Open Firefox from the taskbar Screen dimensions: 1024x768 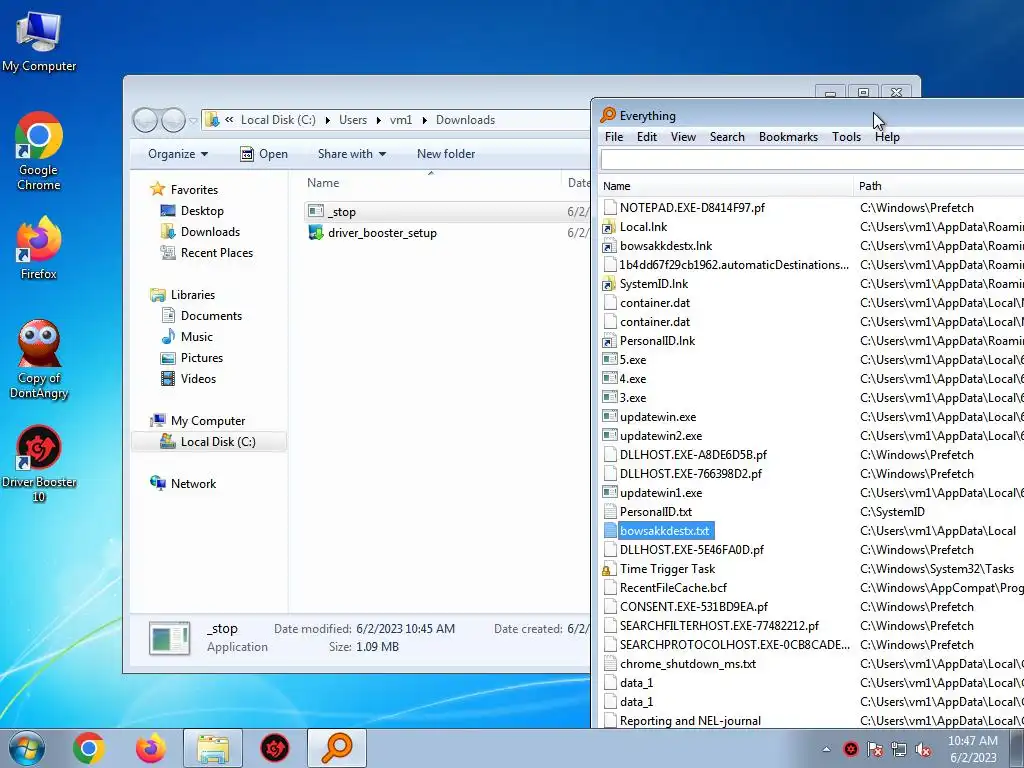[x=150, y=748]
